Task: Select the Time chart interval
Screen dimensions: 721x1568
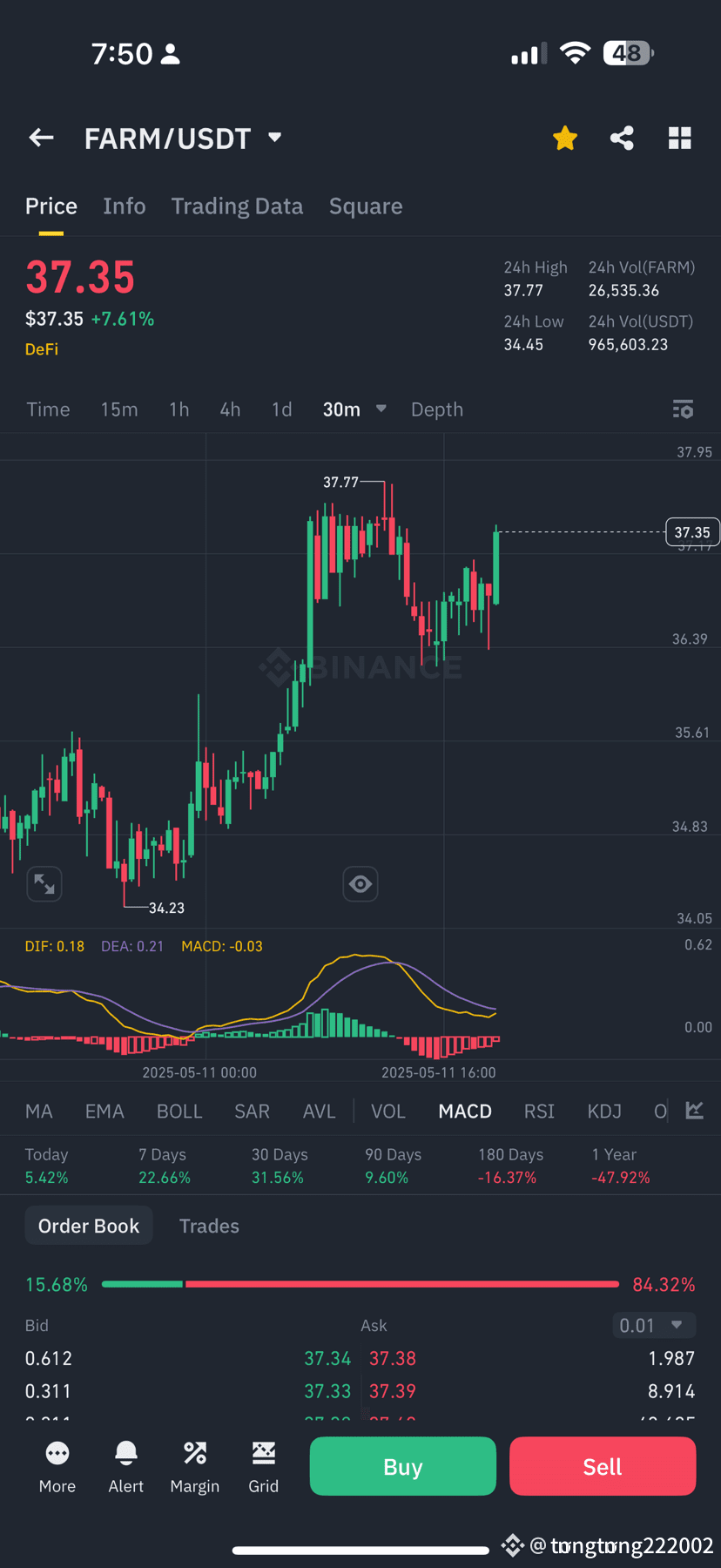Action: (48, 409)
